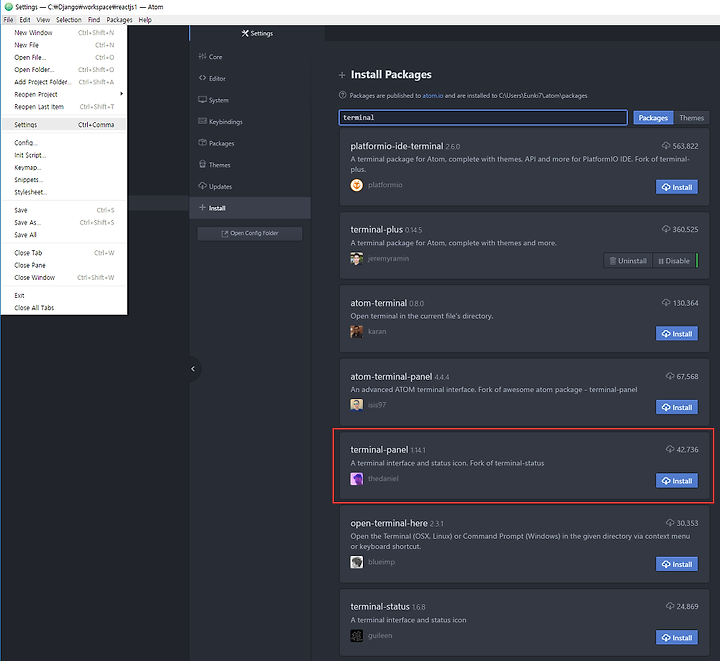Toggle search to Themes
Screen dimensions: 720x661
click(692, 118)
